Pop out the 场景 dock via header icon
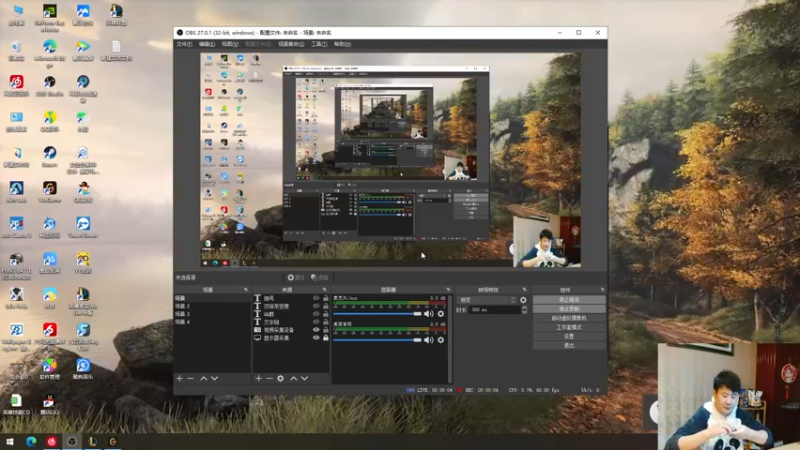This screenshot has width=800, height=450. 246,290
